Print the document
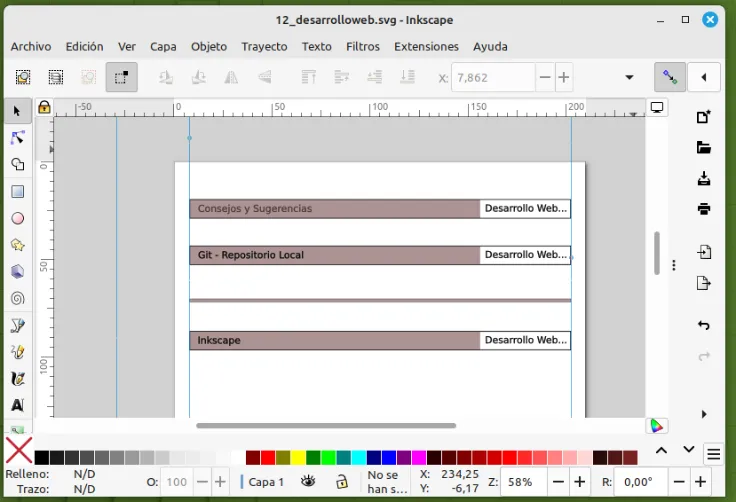This screenshot has height=502, width=736. pyautogui.click(x=704, y=209)
